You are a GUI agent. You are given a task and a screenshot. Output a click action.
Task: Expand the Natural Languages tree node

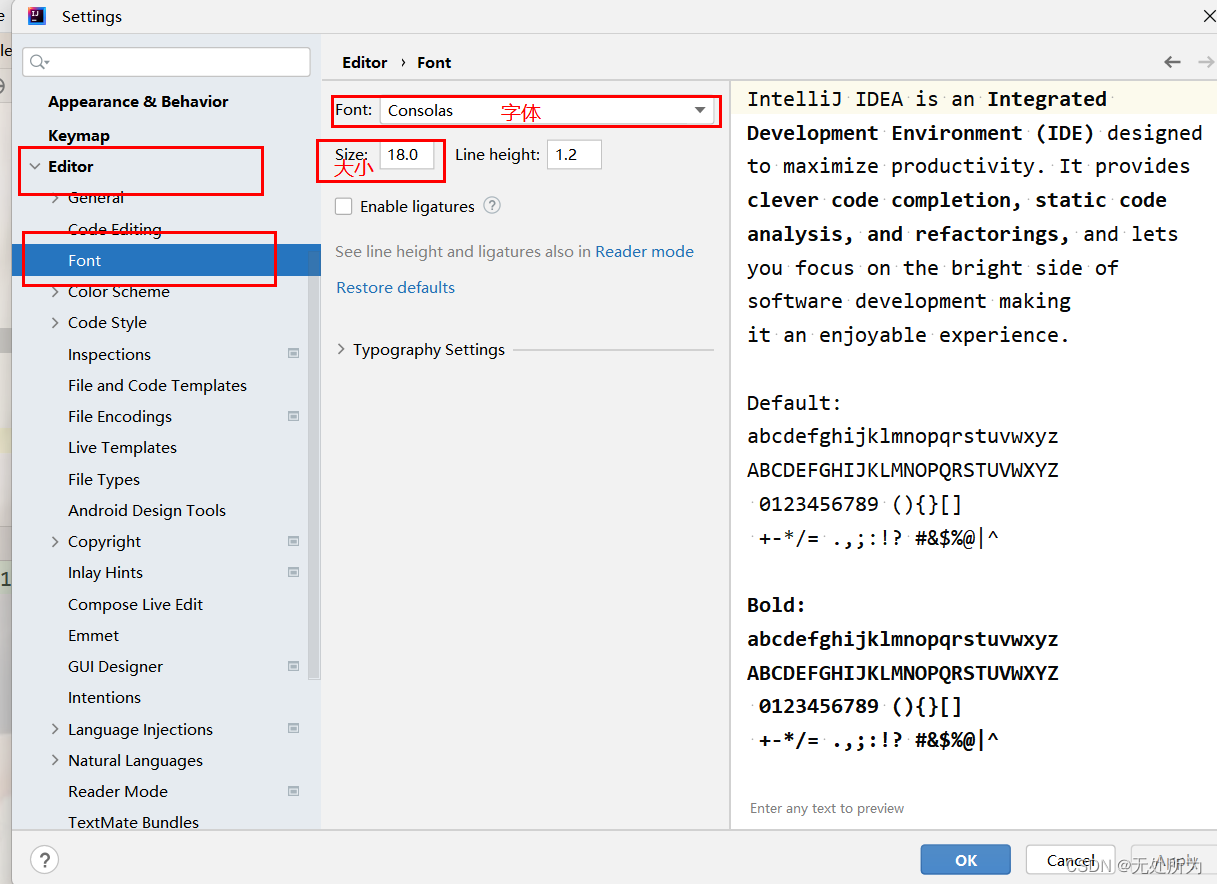coord(55,761)
